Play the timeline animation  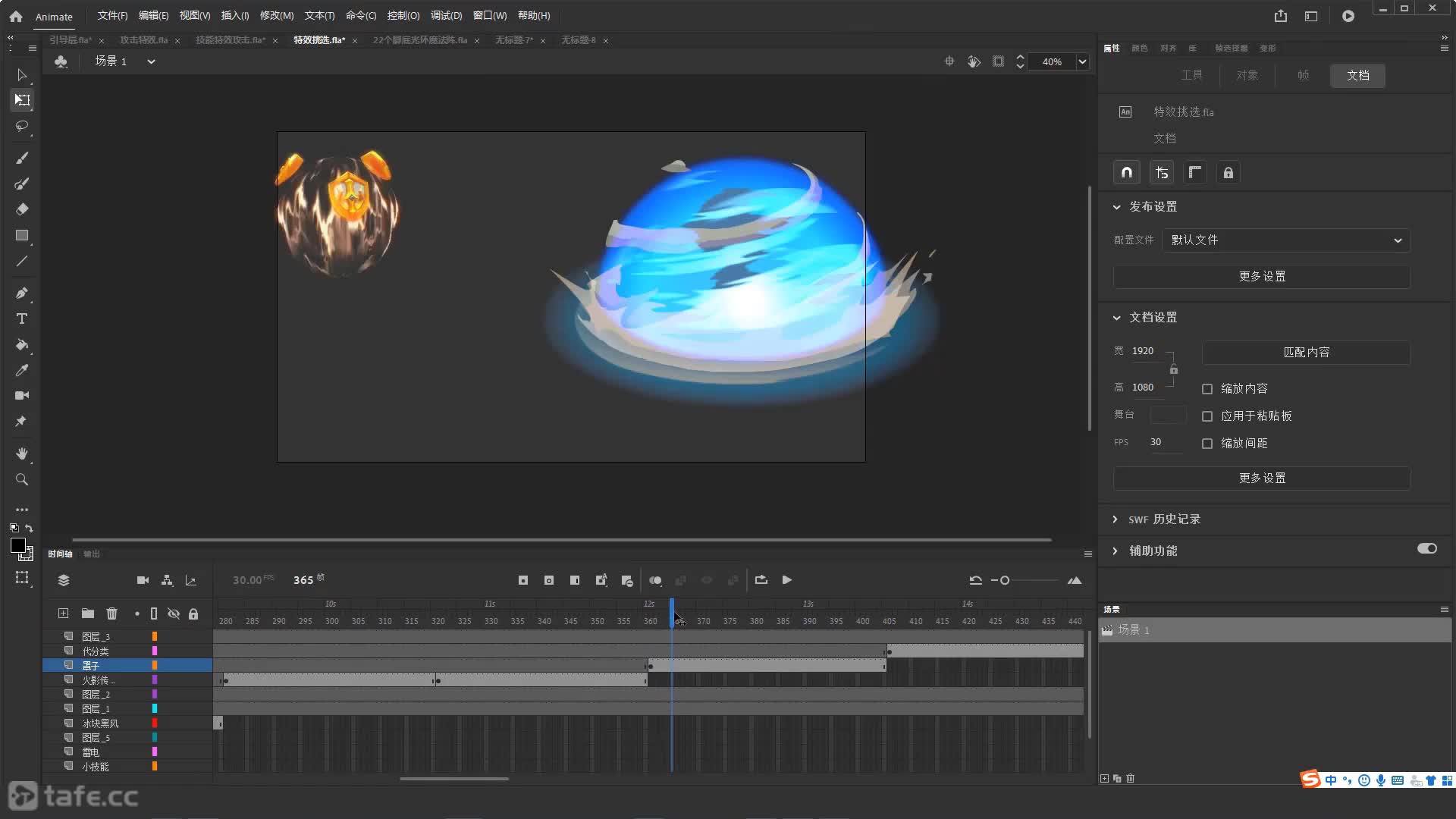(x=787, y=580)
